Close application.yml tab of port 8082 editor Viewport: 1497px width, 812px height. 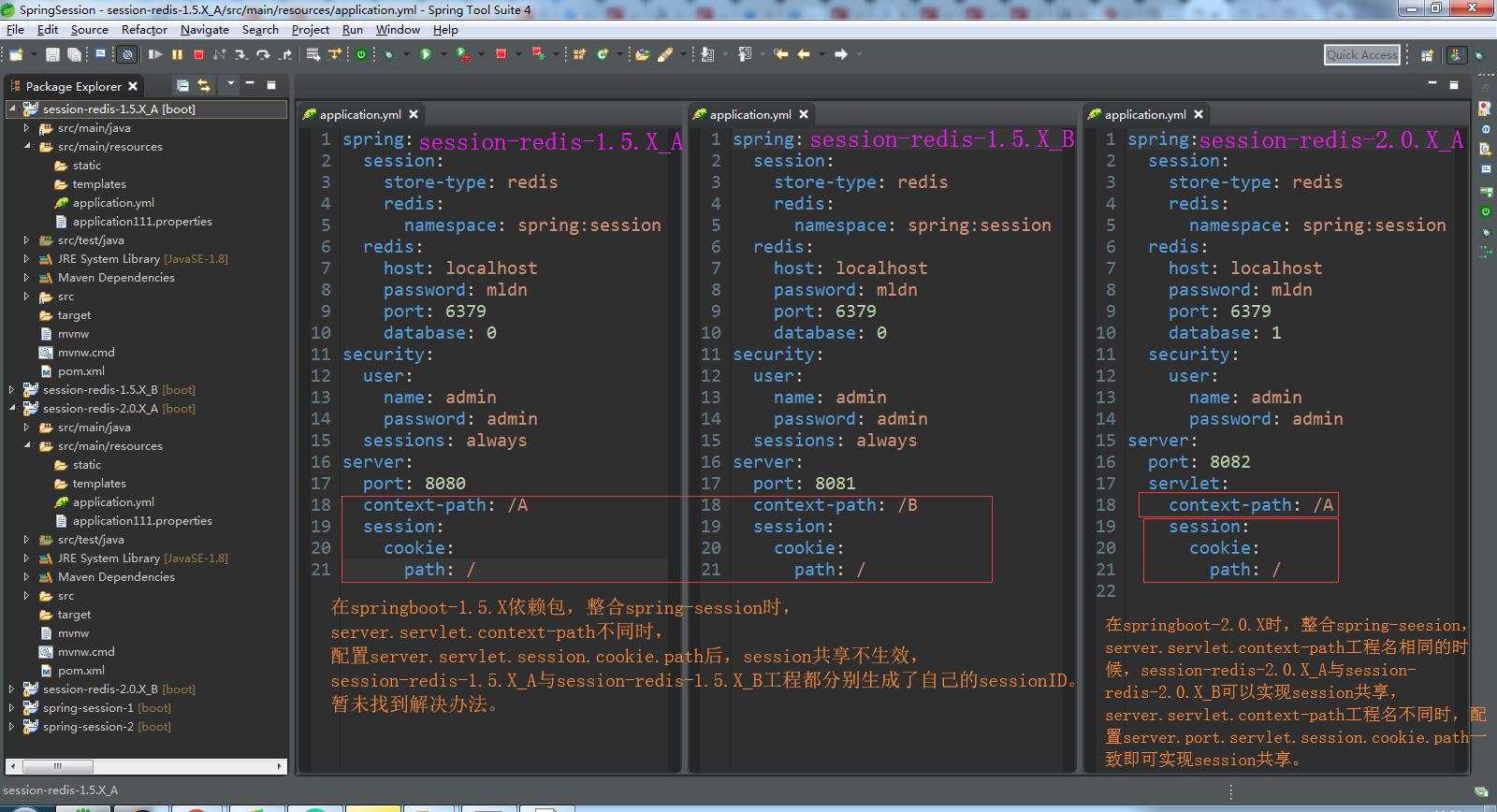[x=1199, y=114]
